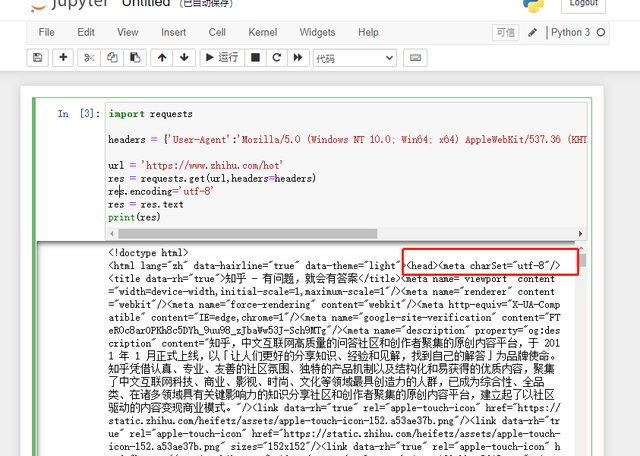The height and width of the screenshot is (456, 640).
Task: Rename notebook via Untitled title
Action: click(x=146, y=4)
